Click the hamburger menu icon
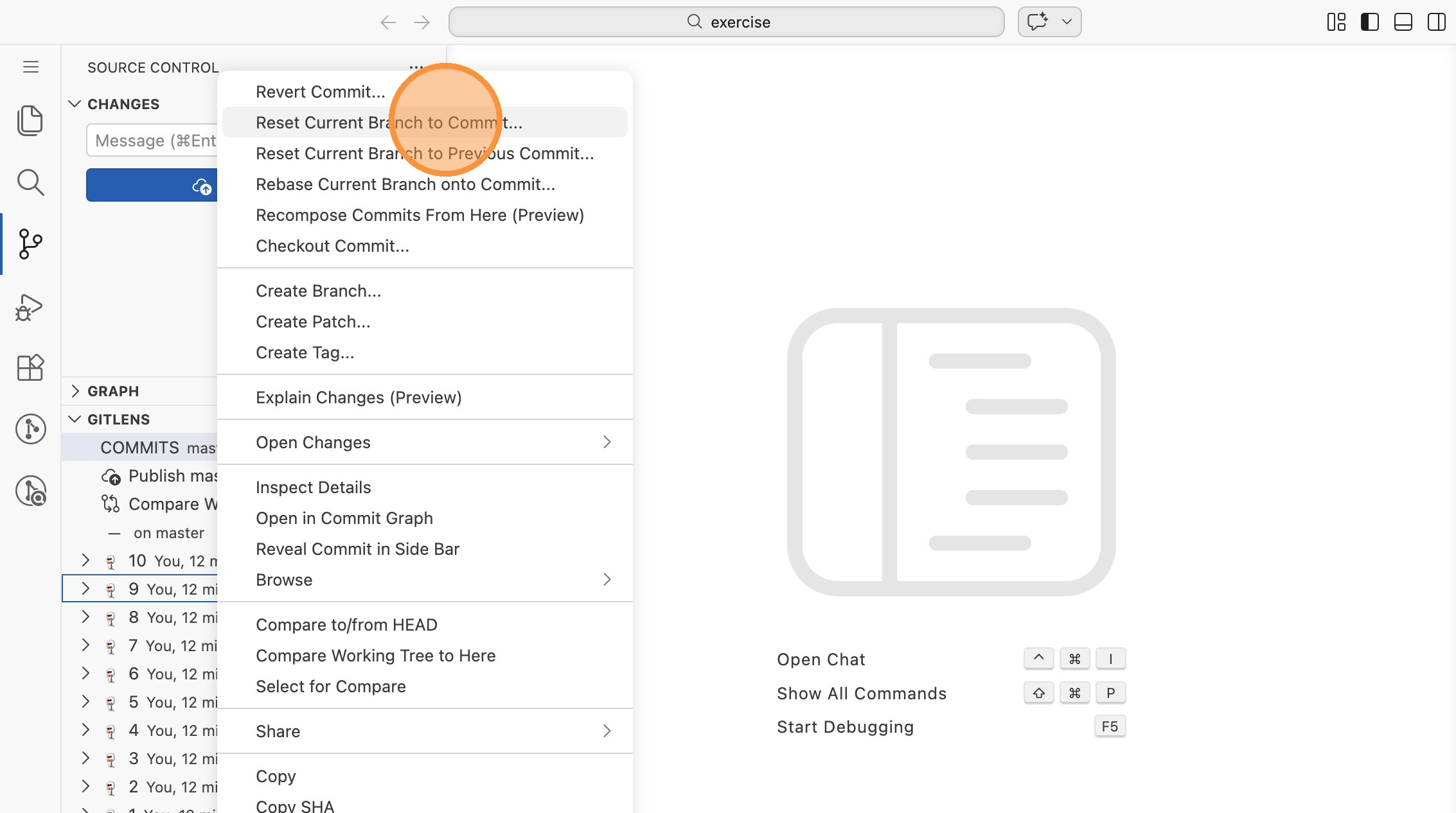1456x813 pixels. 31,67
